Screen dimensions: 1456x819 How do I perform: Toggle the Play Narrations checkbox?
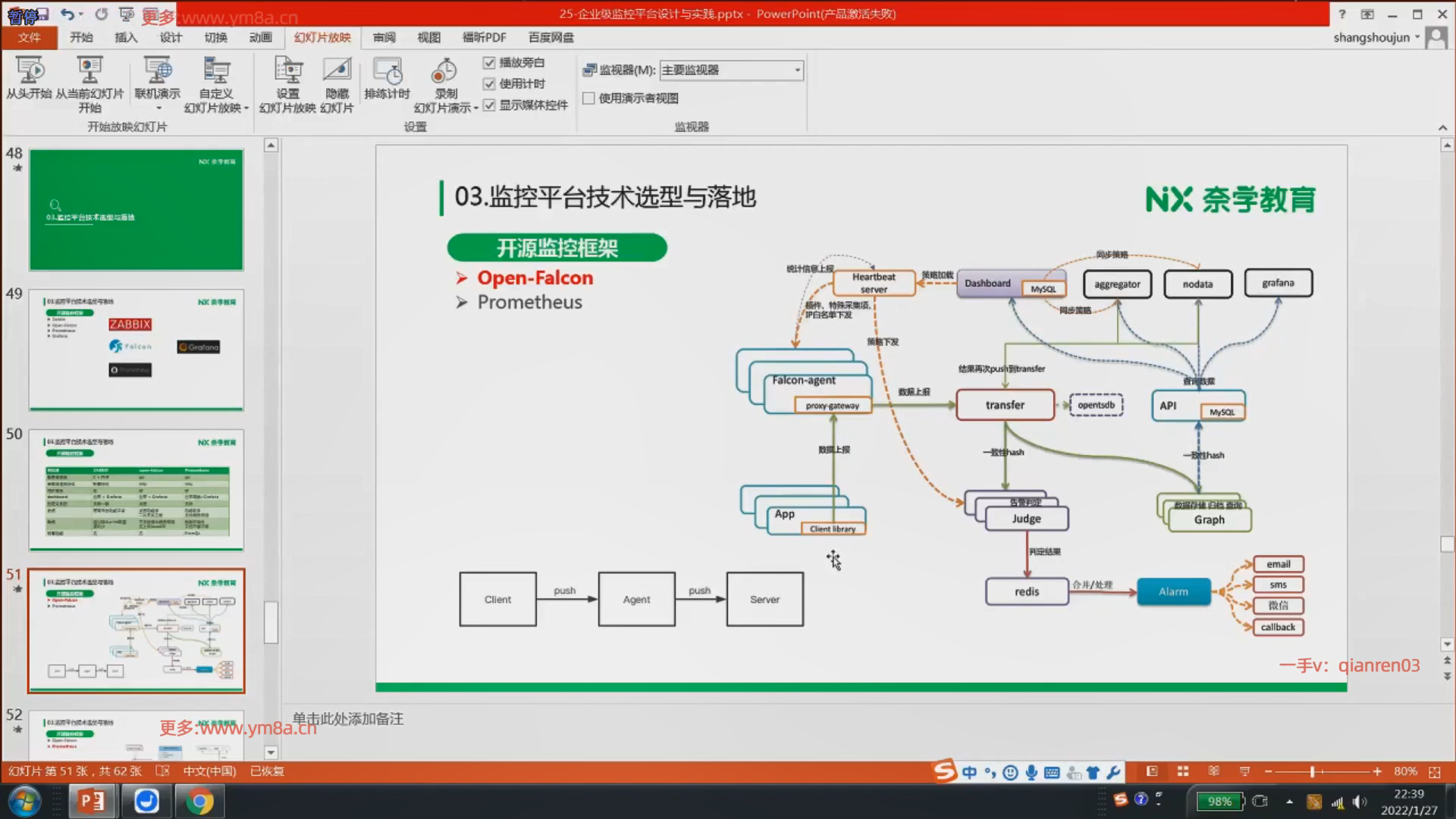[x=489, y=63]
